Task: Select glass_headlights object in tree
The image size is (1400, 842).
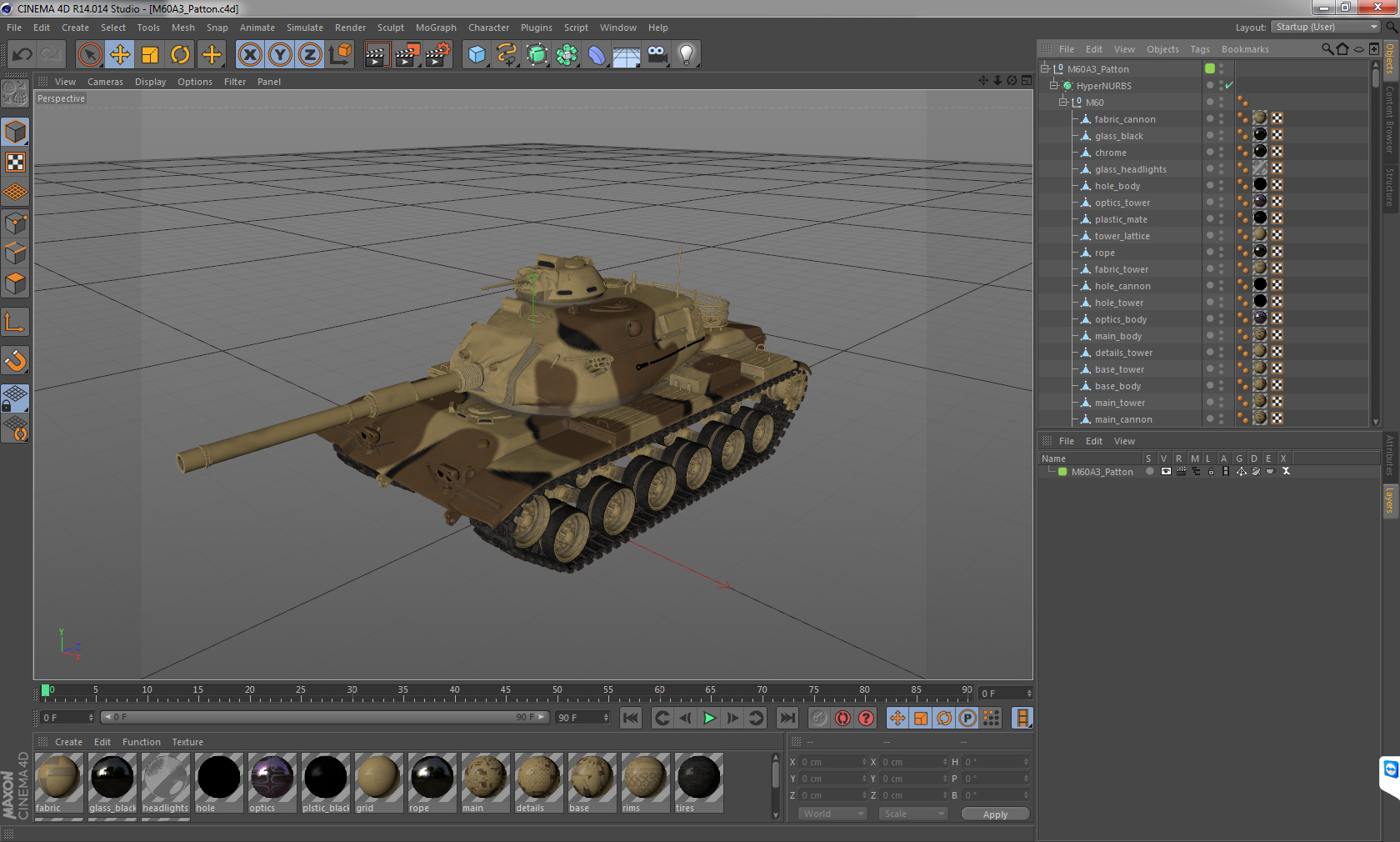Action: [x=1130, y=169]
